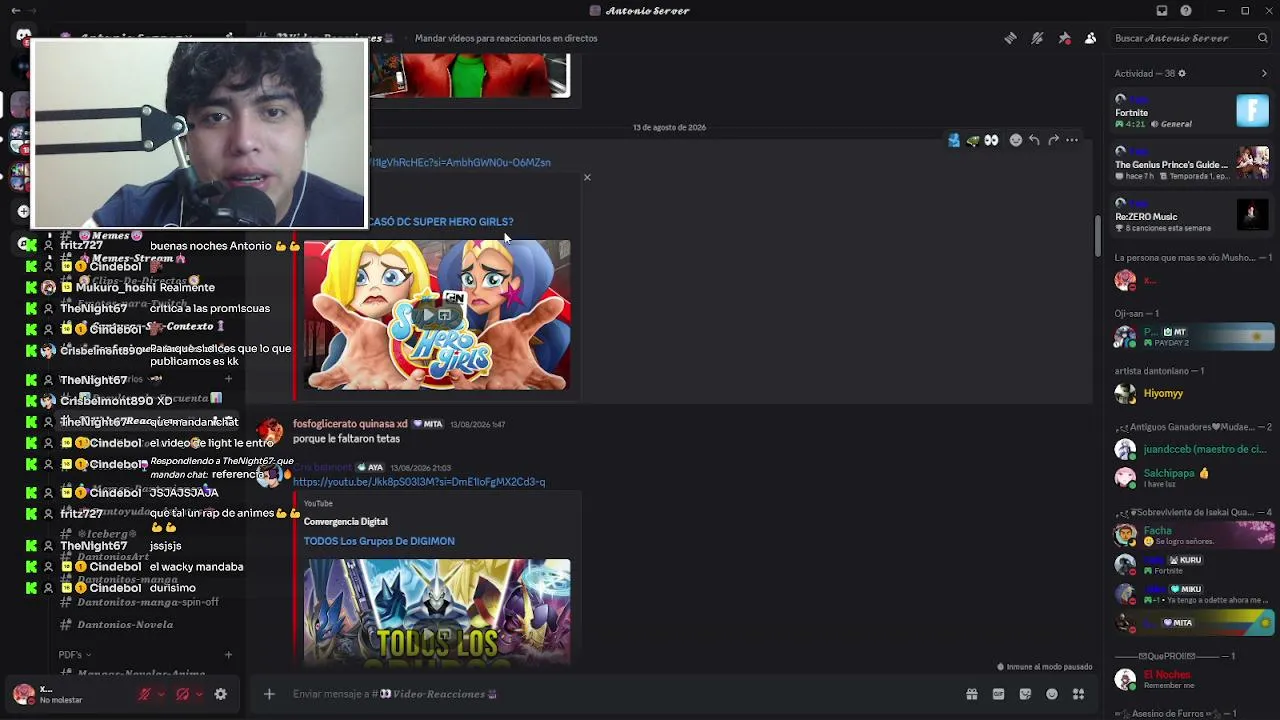This screenshot has height=720, width=1280.
Task: Open the Discord inbox icon
Action: pos(1162,11)
